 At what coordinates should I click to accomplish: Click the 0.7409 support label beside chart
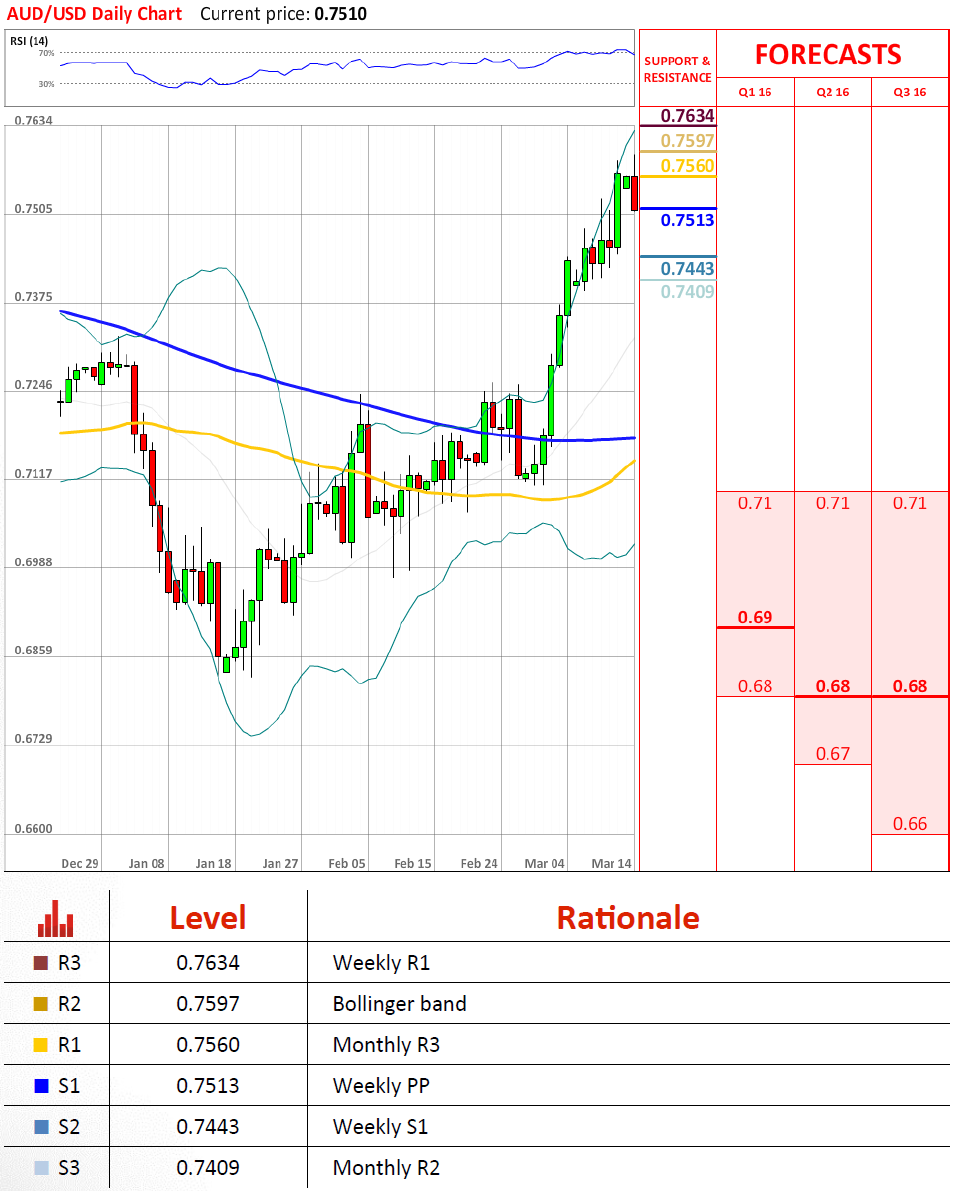(x=687, y=292)
